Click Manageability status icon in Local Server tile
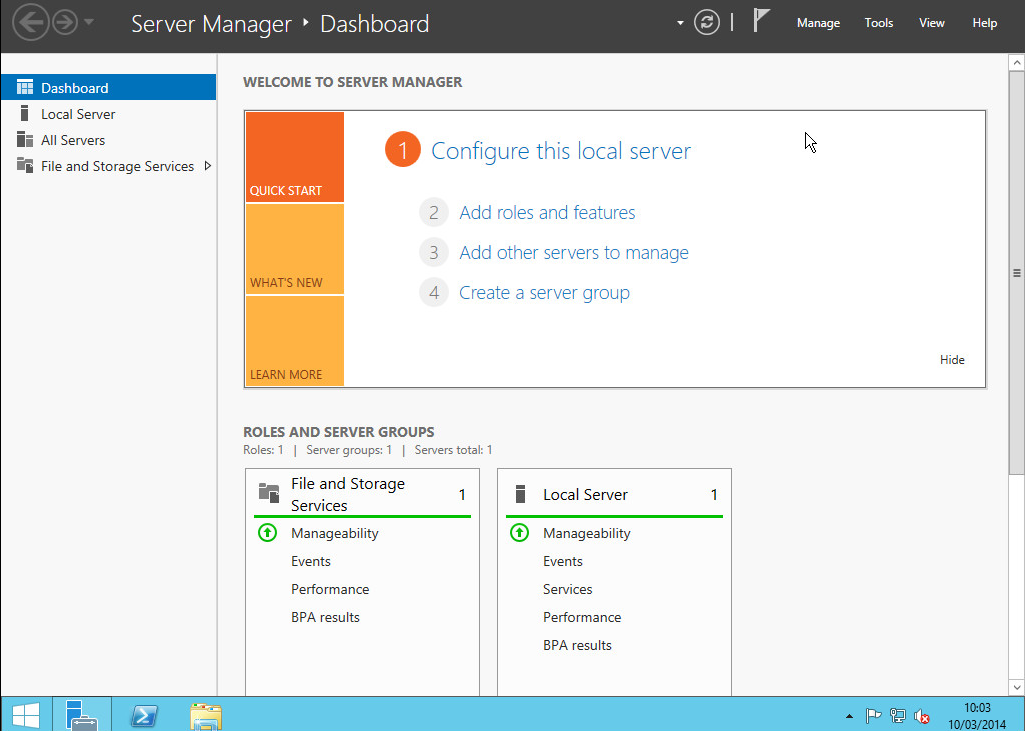This screenshot has width=1025, height=731. point(520,533)
